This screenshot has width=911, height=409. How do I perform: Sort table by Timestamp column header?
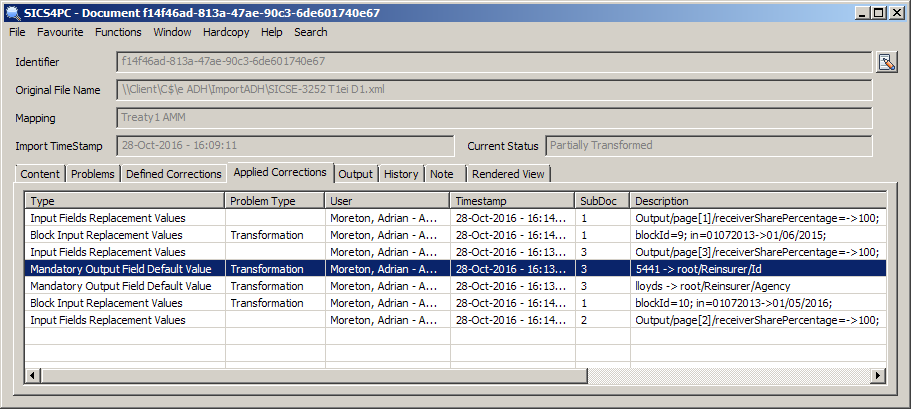point(512,201)
